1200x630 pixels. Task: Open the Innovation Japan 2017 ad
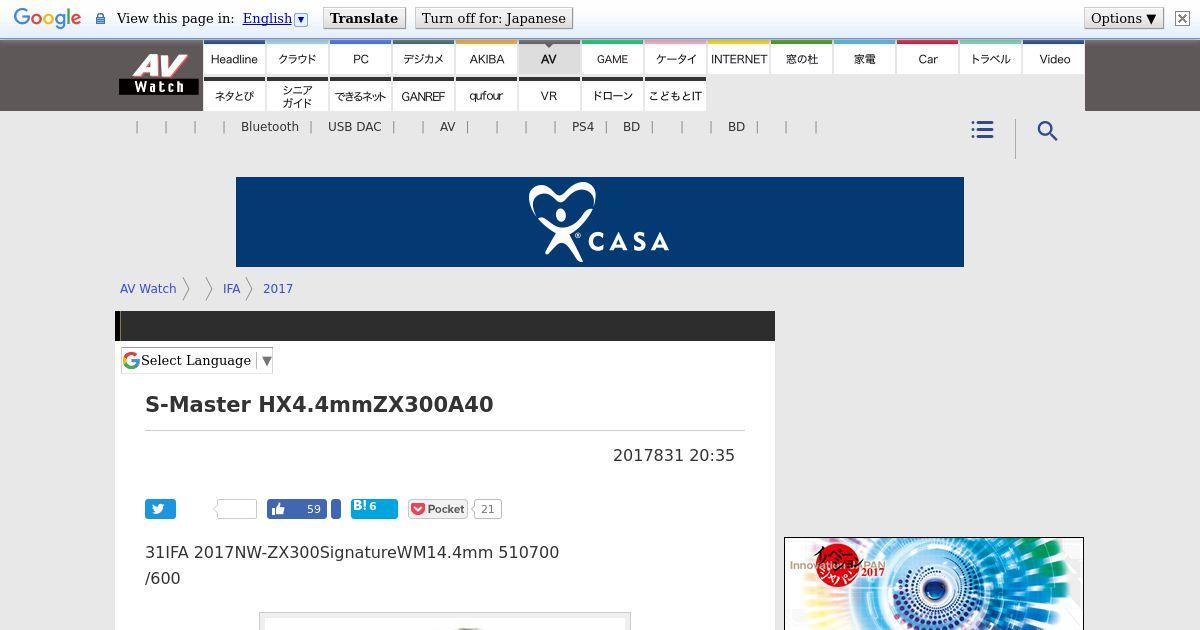(934, 584)
